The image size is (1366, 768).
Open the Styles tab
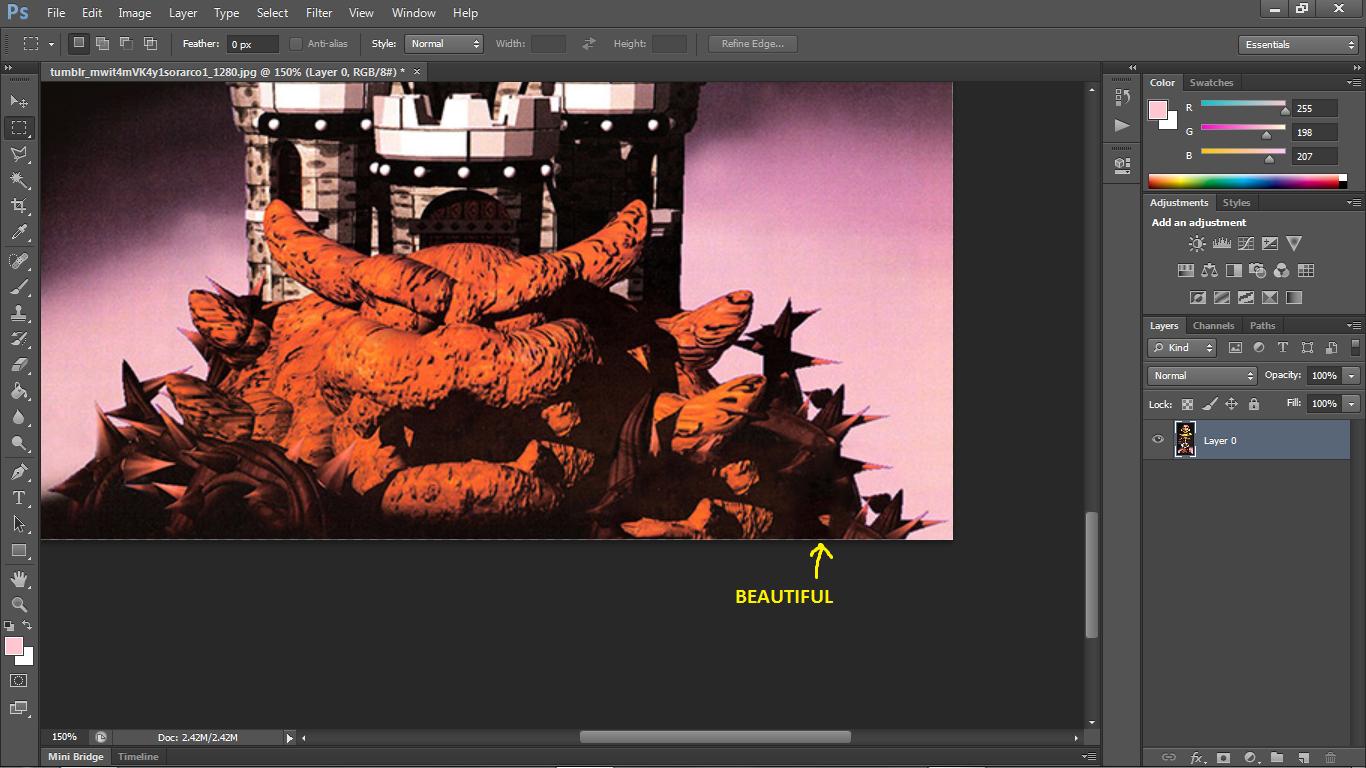(1237, 203)
